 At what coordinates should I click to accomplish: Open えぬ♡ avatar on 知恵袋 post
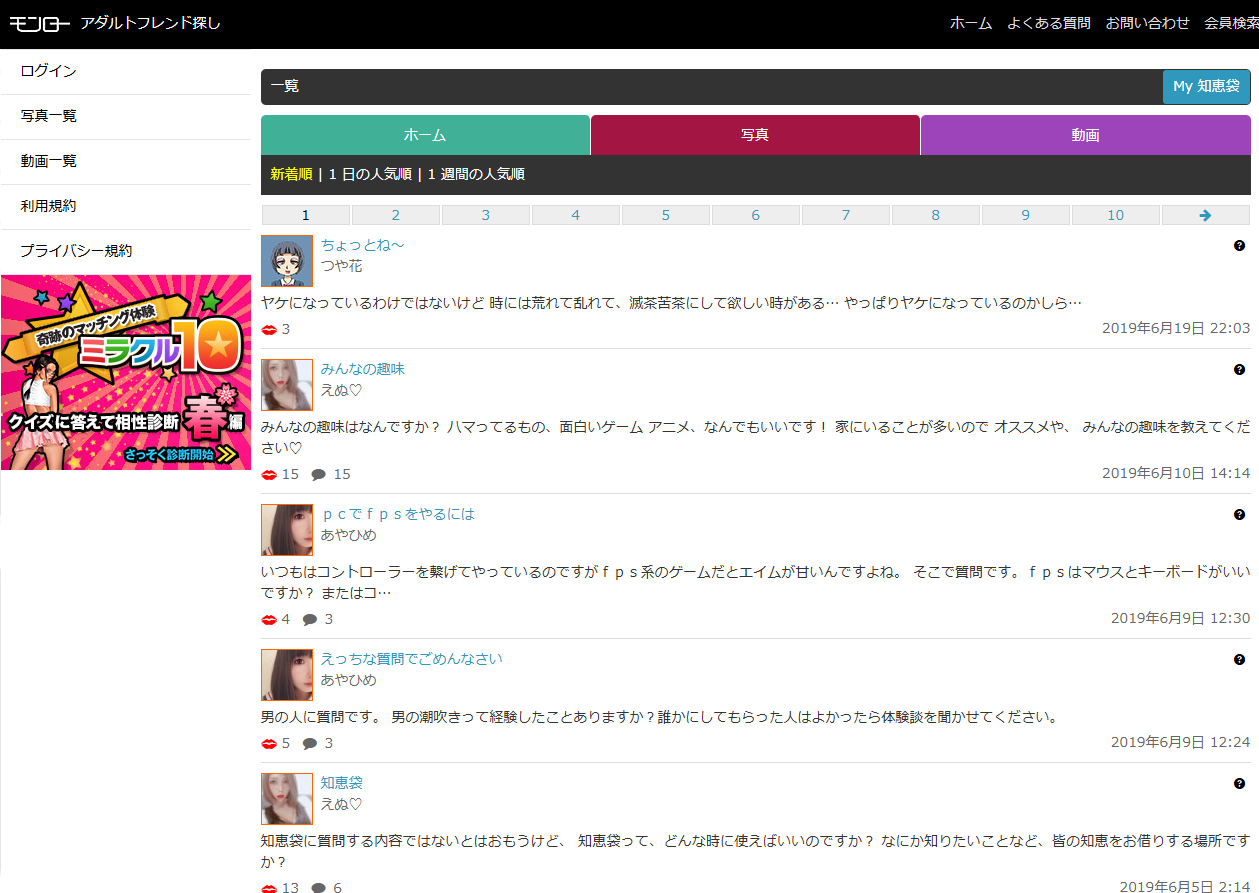287,799
